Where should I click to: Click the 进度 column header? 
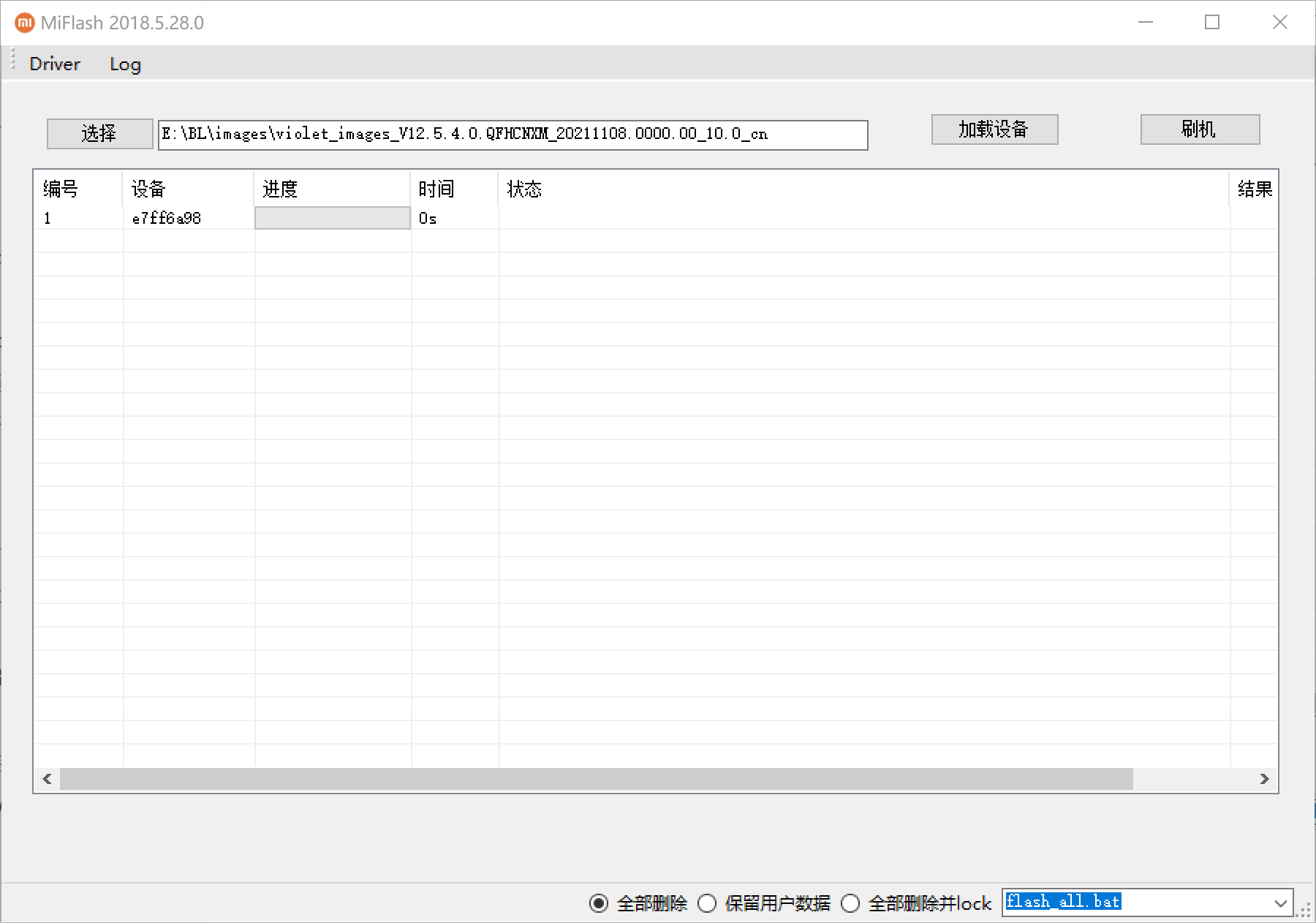click(280, 189)
